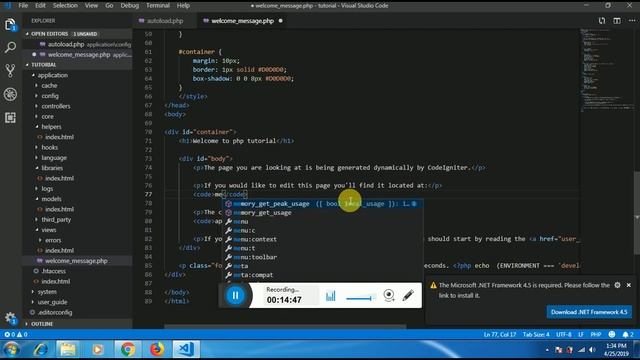Open welcome_message.php in file tree

(76, 260)
